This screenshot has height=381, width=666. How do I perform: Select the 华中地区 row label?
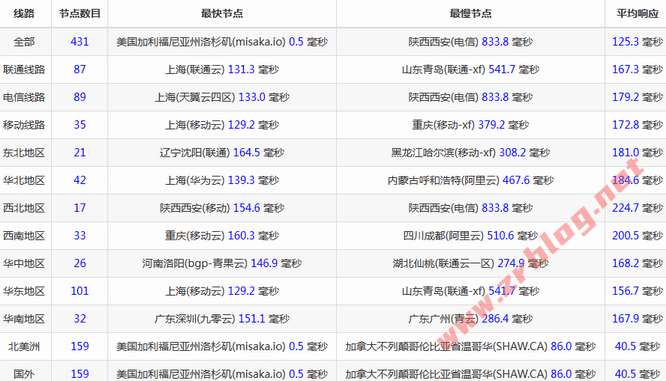pyautogui.click(x=24, y=263)
